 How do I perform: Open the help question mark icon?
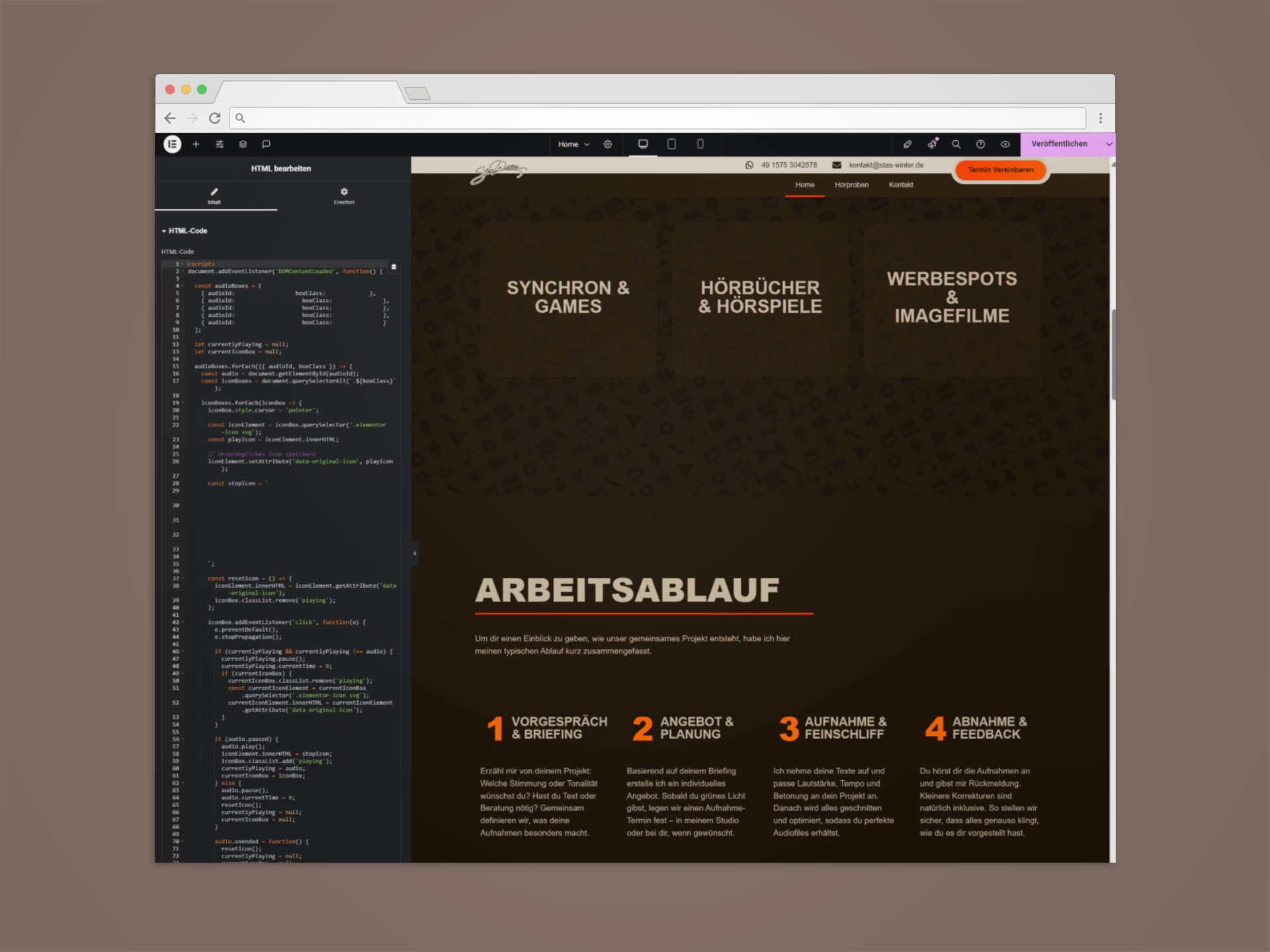pos(980,144)
